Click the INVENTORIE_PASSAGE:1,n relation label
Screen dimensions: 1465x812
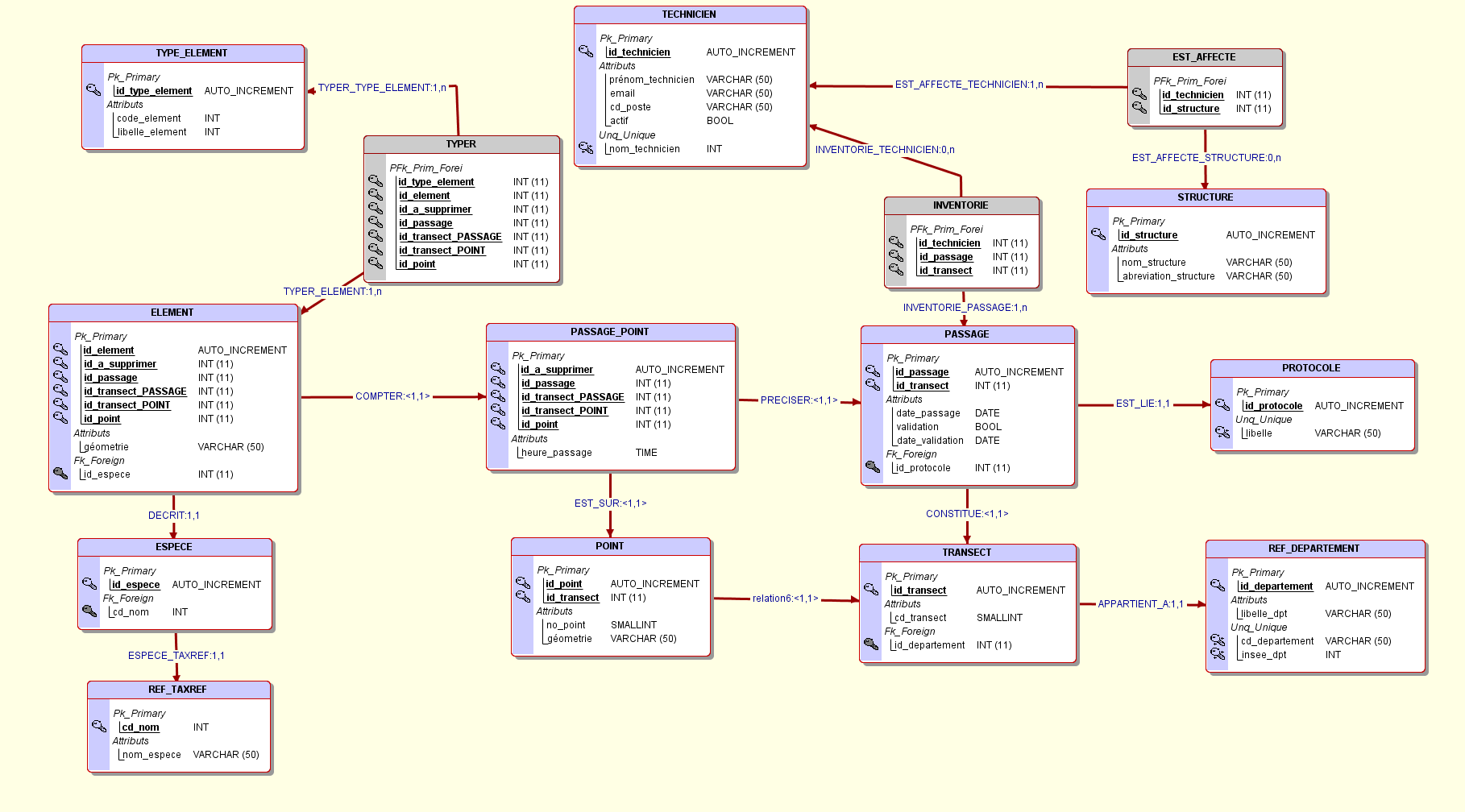pyautogui.click(x=965, y=308)
